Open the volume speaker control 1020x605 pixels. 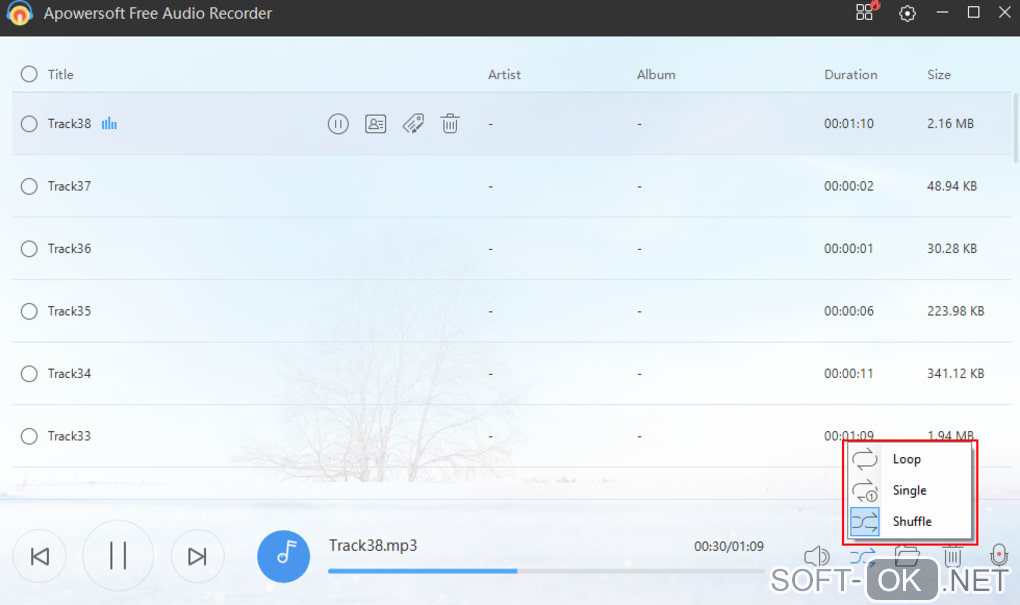coord(816,557)
